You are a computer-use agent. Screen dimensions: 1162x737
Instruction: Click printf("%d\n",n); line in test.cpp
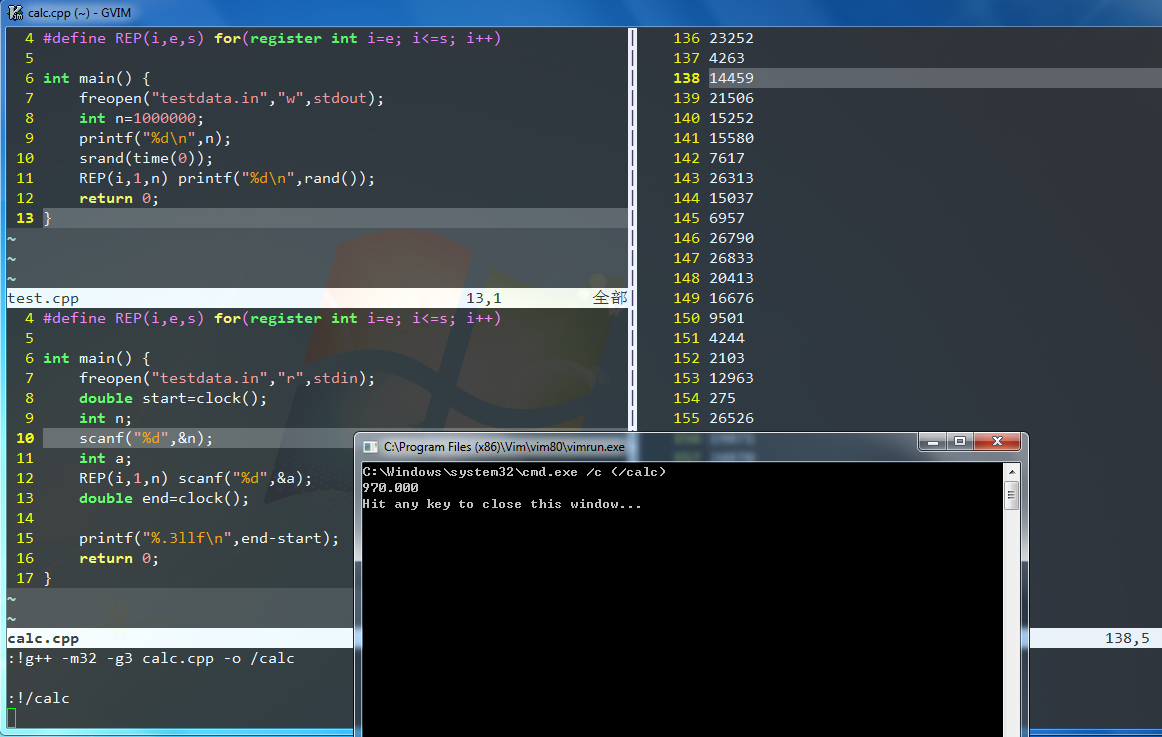[x=155, y=138]
